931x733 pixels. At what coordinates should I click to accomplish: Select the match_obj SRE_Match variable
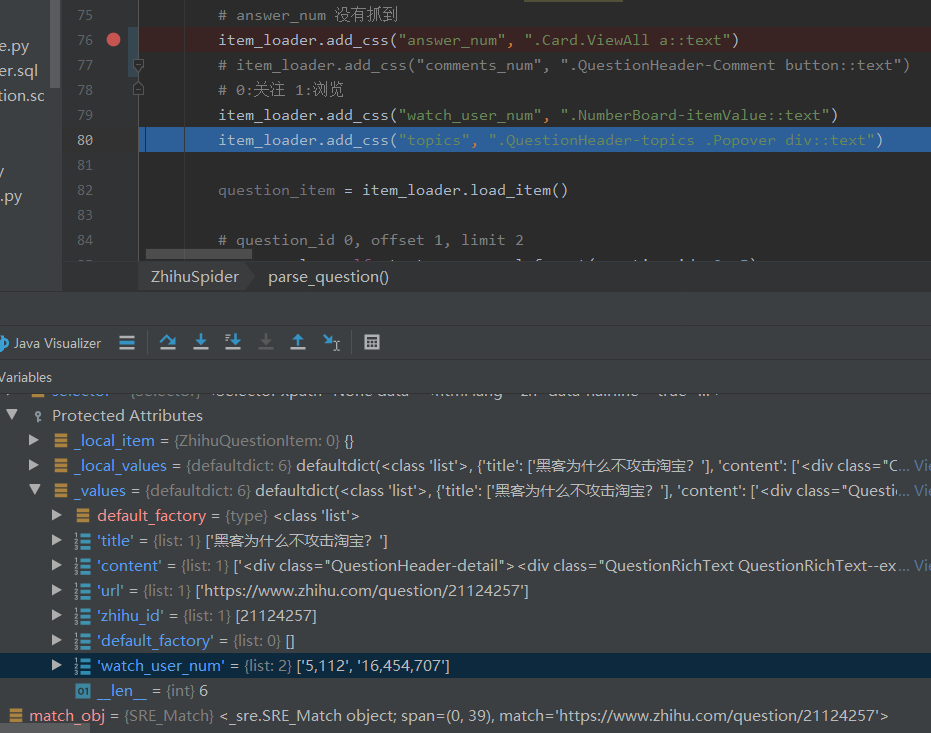tap(466, 716)
